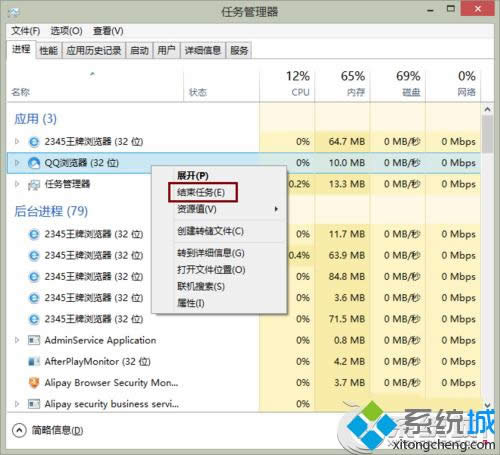
Task: Click the 2345王牌浏览器 icon using 3.6 MB
Action: click(34, 298)
